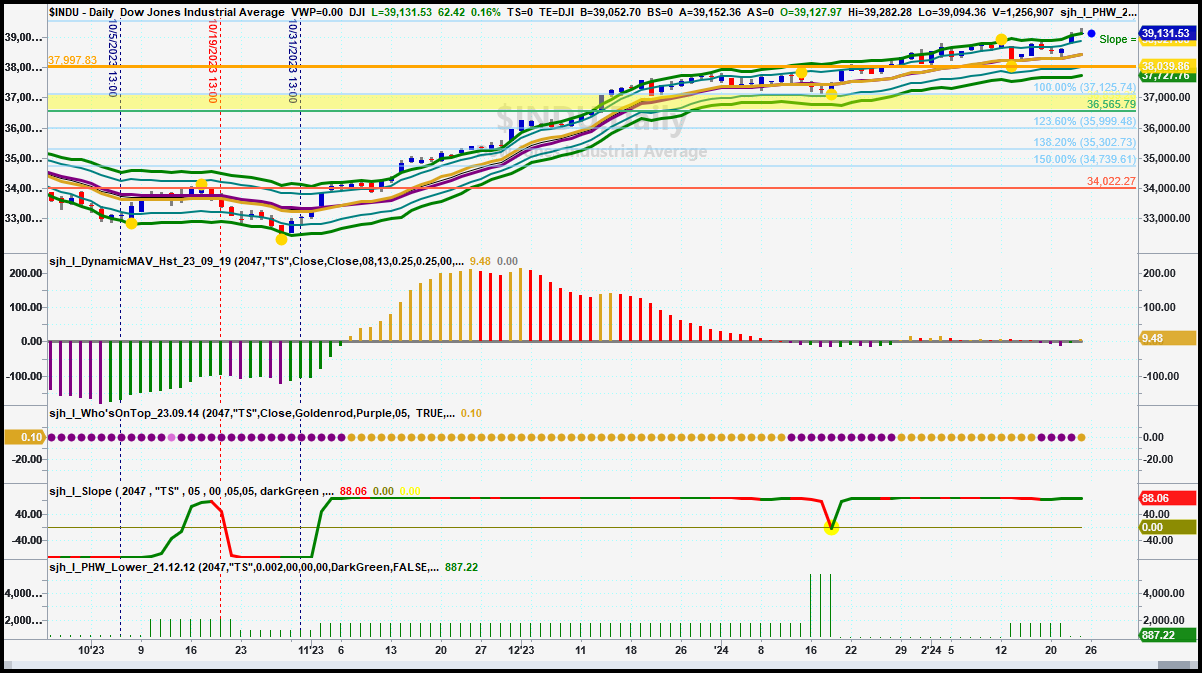
Task: Click 0.10 in the Who'sOnTop title line
Action: click(471, 412)
